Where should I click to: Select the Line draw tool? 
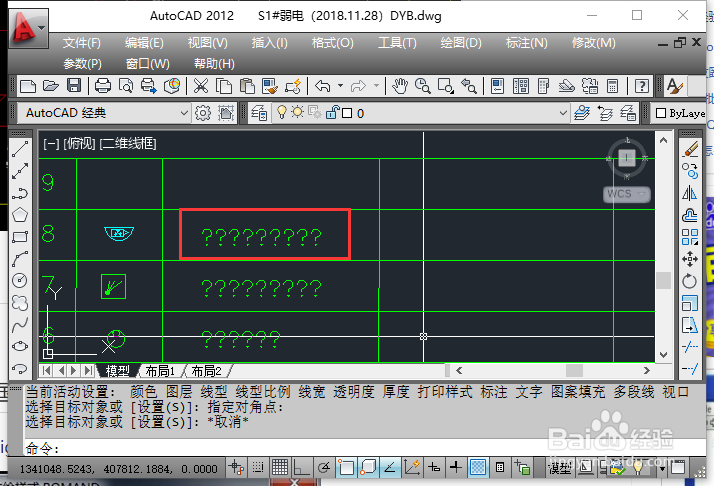pos(20,149)
